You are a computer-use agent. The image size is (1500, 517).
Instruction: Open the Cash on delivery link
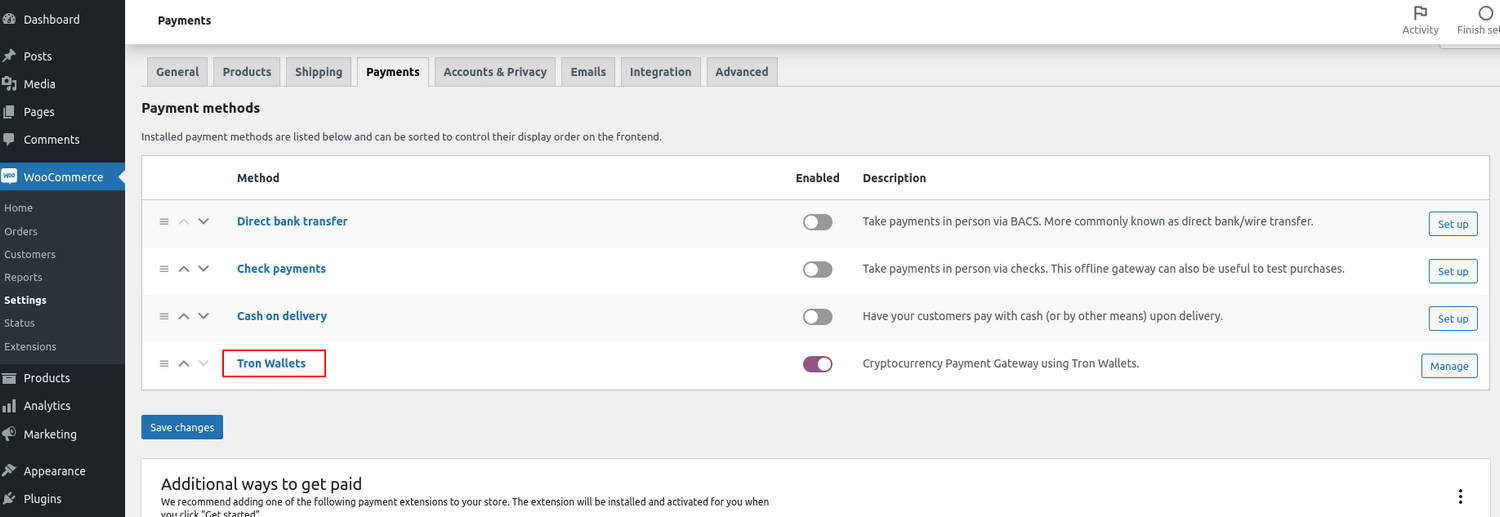[282, 316]
